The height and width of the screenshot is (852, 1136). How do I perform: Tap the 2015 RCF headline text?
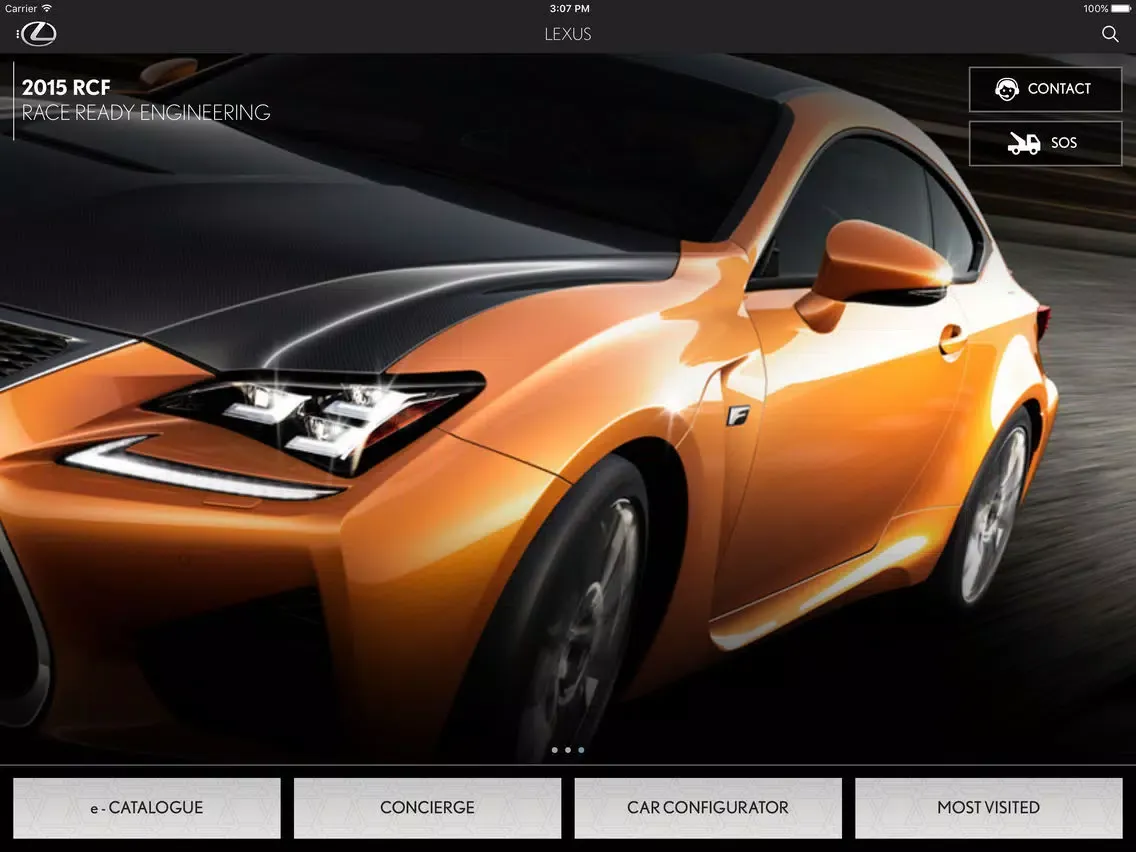pyautogui.click(x=66, y=88)
